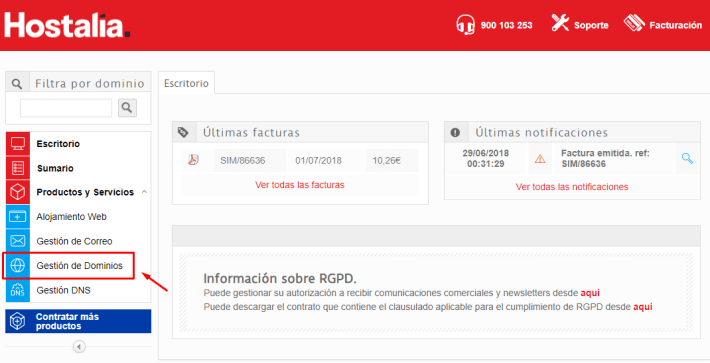Viewport: 710px width, 363px height.
Task: Open the Ver todas las facturas link
Action: click(300, 185)
